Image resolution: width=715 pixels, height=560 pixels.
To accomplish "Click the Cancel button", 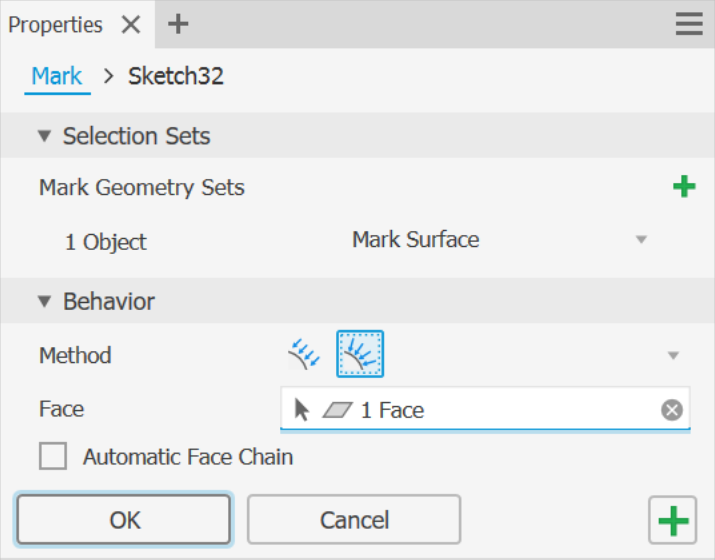I will [x=354, y=519].
